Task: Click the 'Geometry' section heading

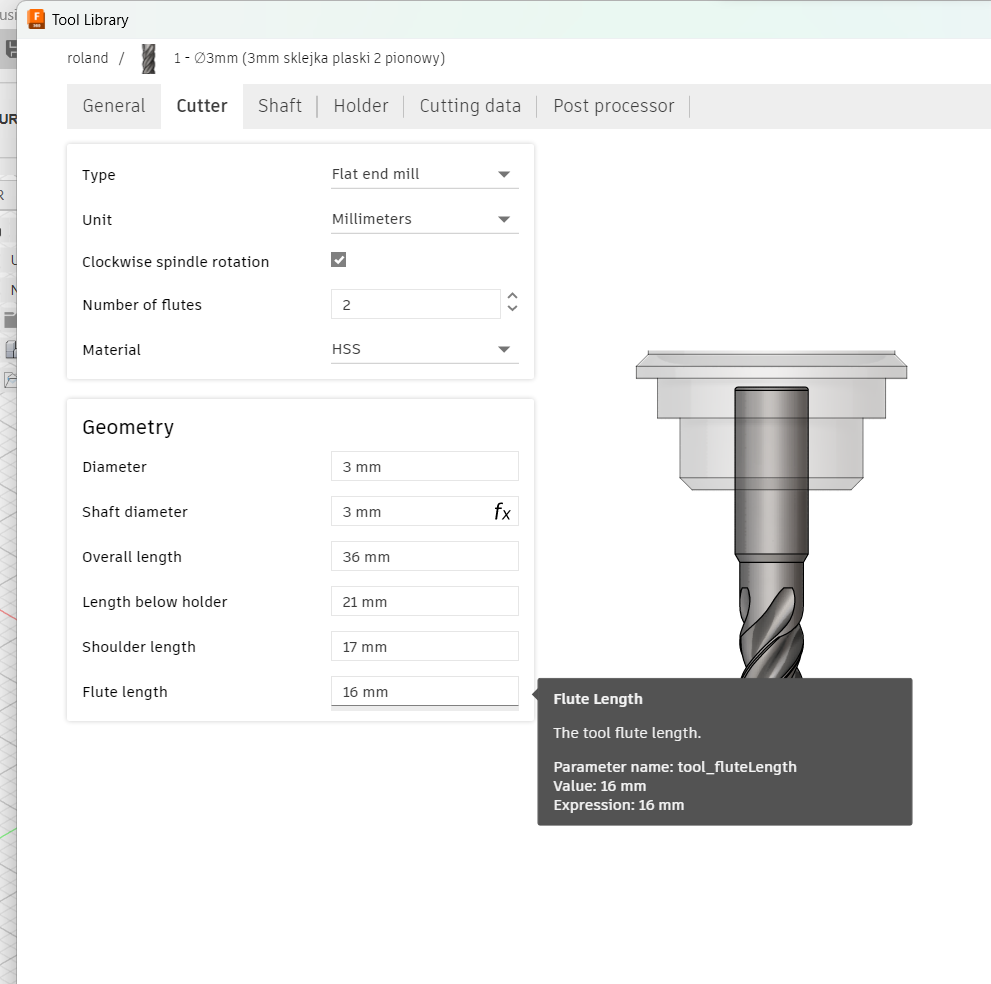Action: coord(128,427)
